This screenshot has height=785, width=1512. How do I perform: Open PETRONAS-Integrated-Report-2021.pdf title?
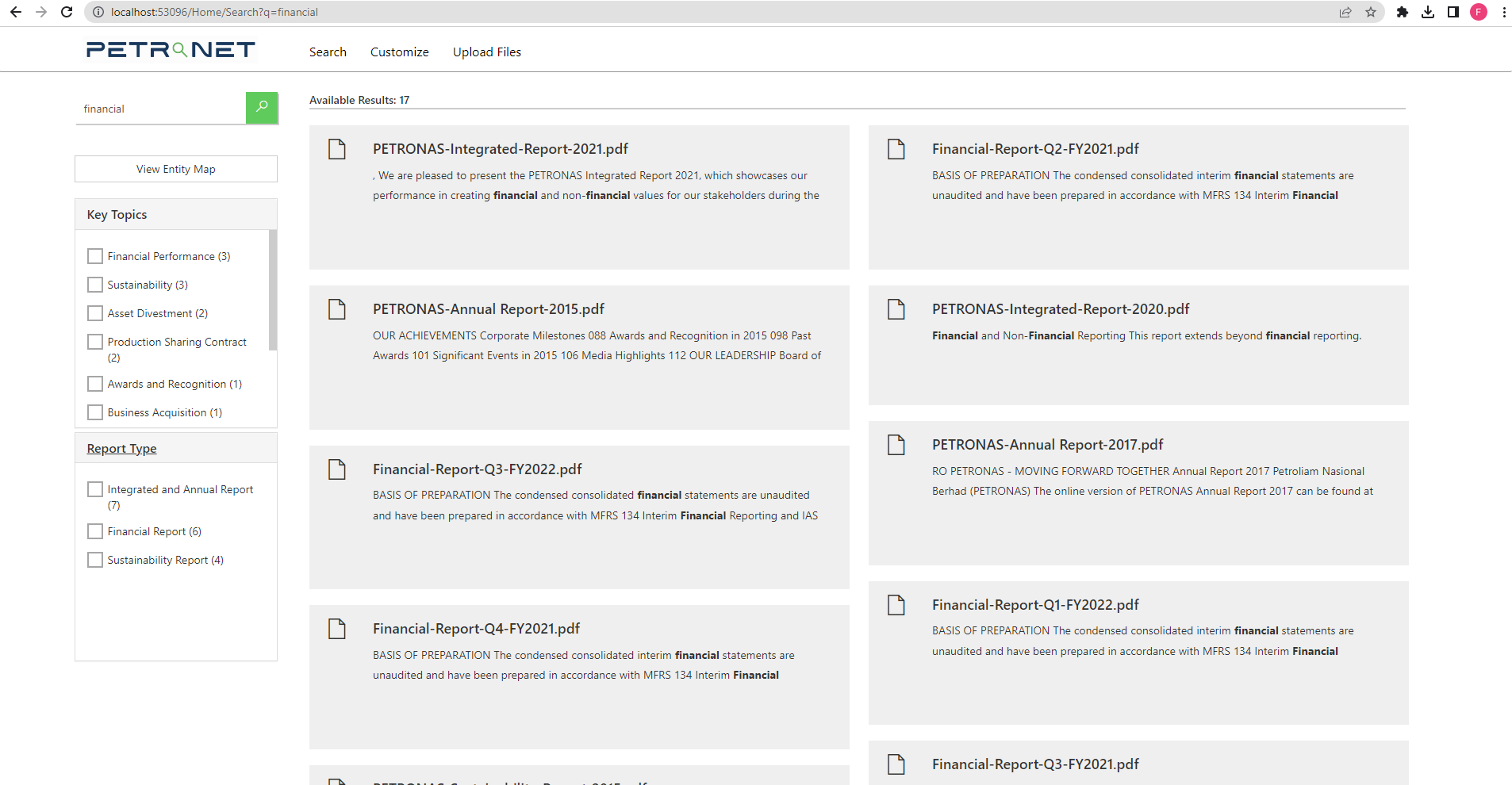coord(501,149)
